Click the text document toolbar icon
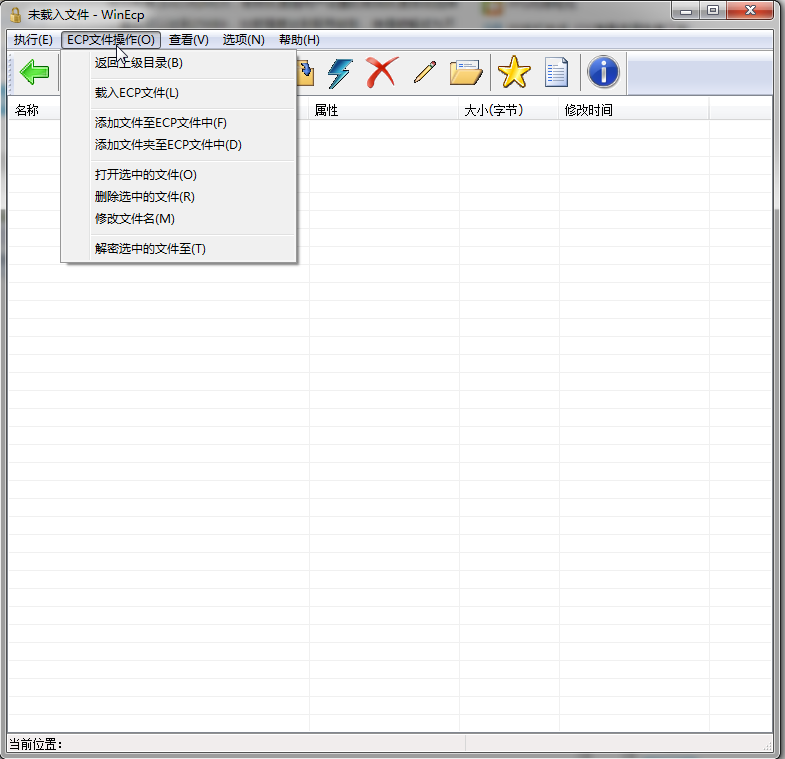Image resolution: width=785 pixels, height=759 pixels. click(x=557, y=73)
